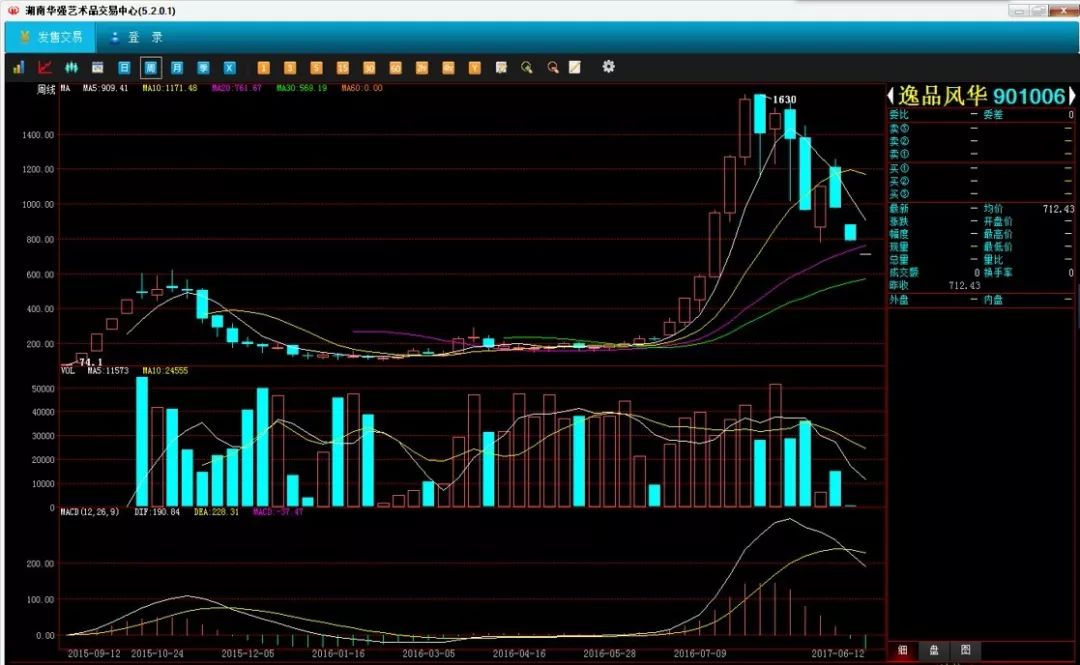The height and width of the screenshot is (665, 1080).
Task: Select the 1-minute period icon
Action: (263, 67)
